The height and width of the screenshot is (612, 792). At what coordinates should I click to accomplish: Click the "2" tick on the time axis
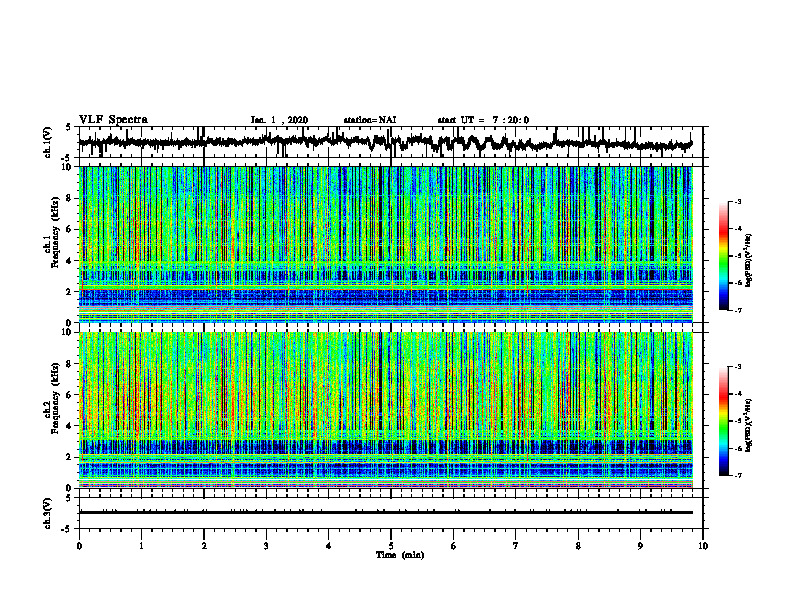pos(204,546)
